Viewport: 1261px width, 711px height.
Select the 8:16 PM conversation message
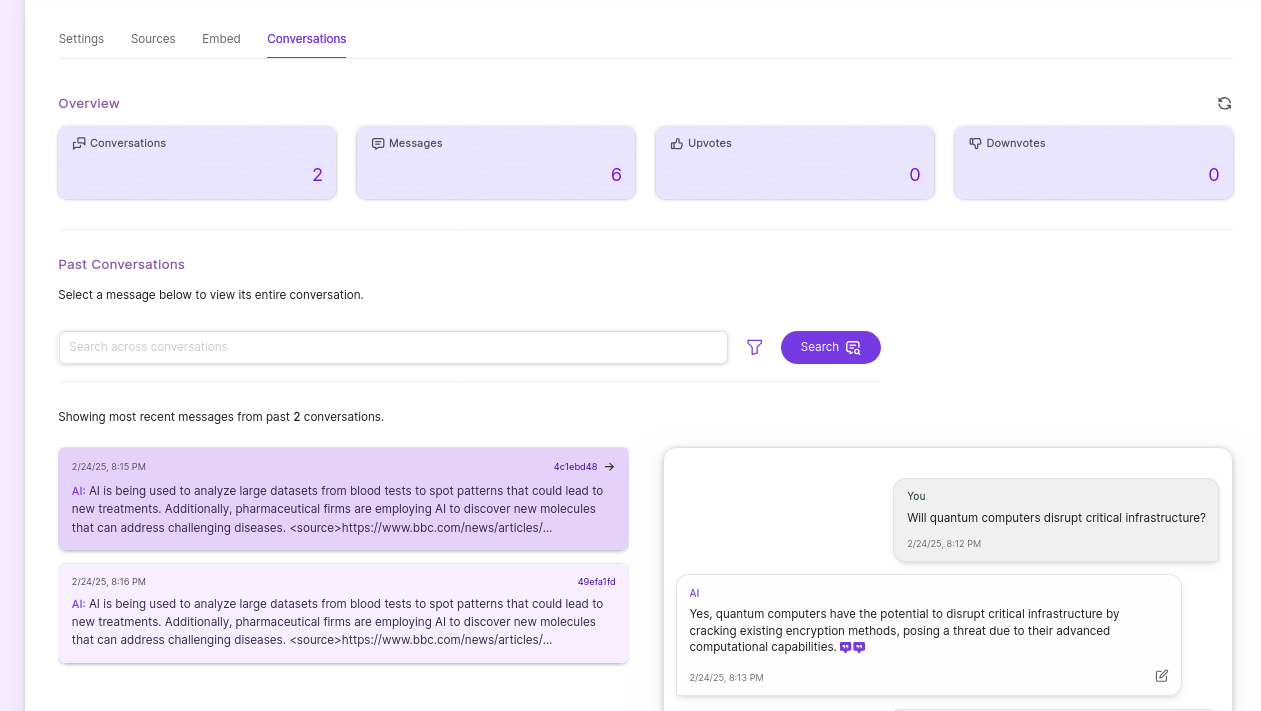(343, 613)
